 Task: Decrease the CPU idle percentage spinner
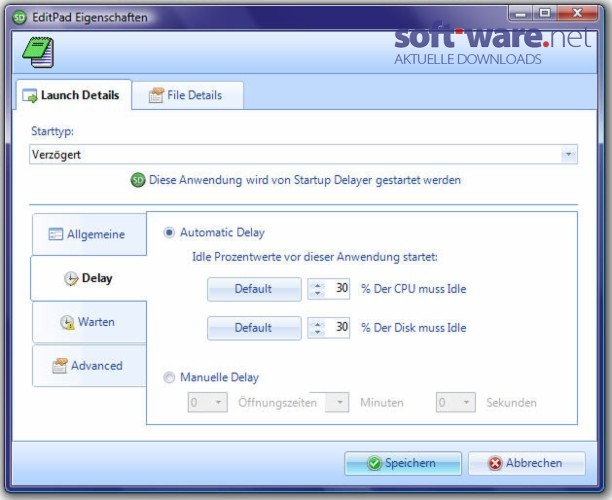click(x=318, y=293)
